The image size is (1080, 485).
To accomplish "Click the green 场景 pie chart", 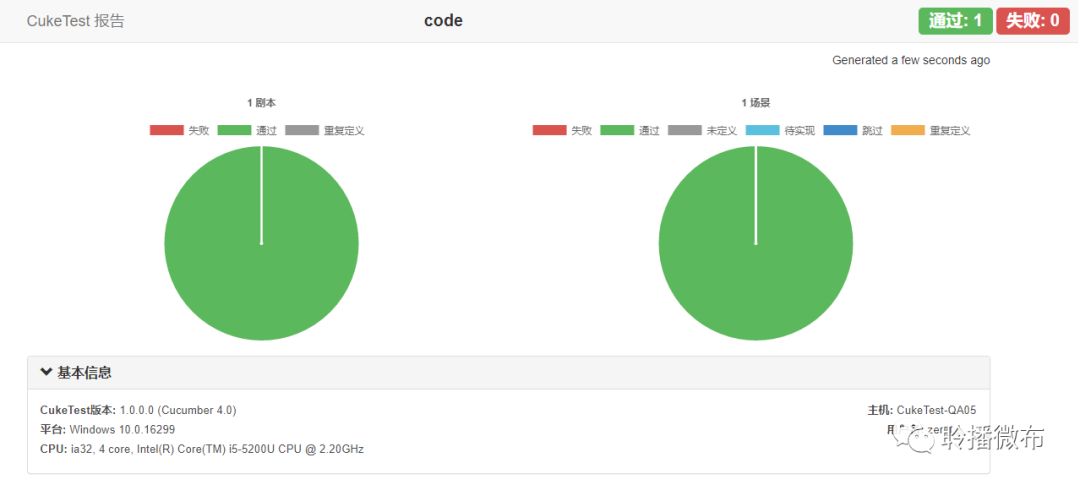I will tap(756, 243).
